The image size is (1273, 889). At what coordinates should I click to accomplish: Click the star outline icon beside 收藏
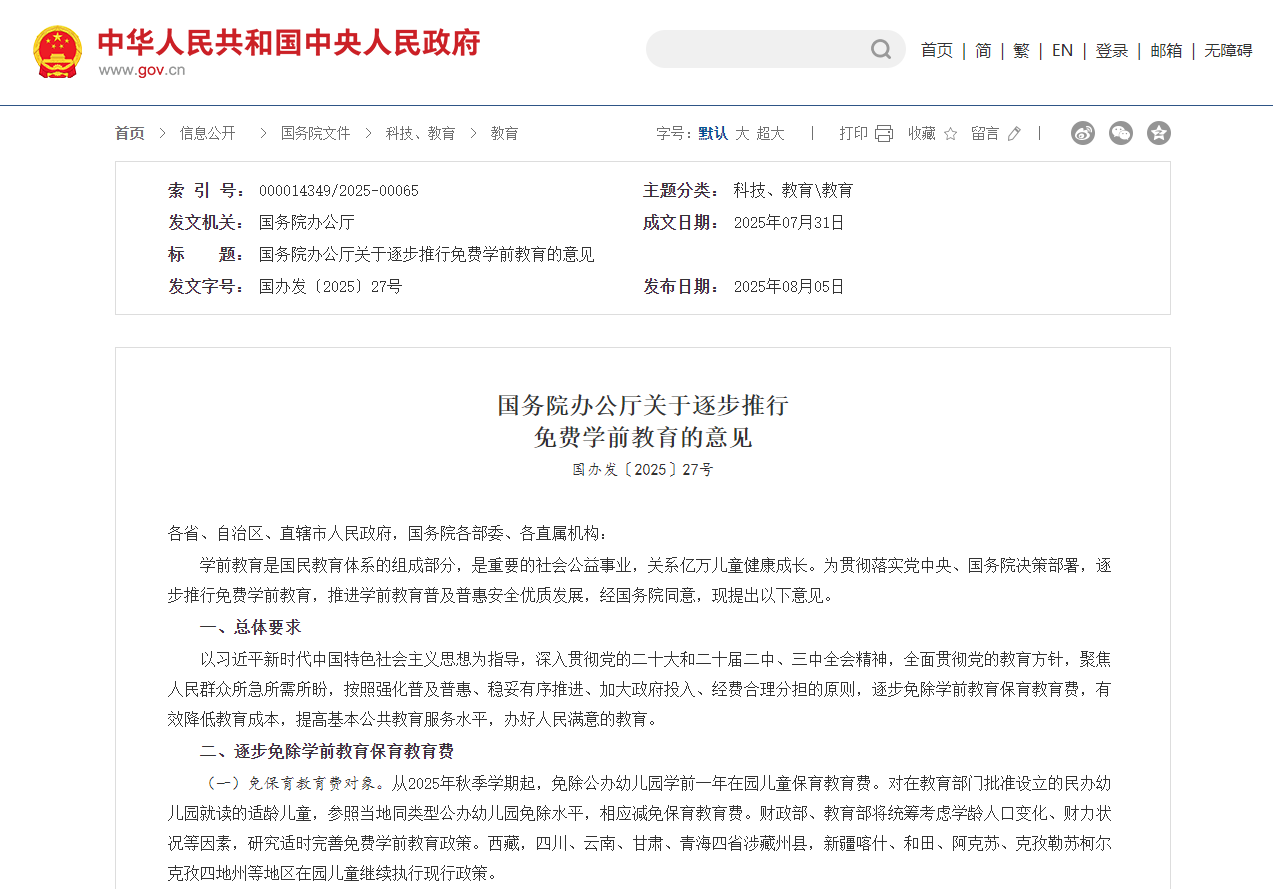pos(950,134)
